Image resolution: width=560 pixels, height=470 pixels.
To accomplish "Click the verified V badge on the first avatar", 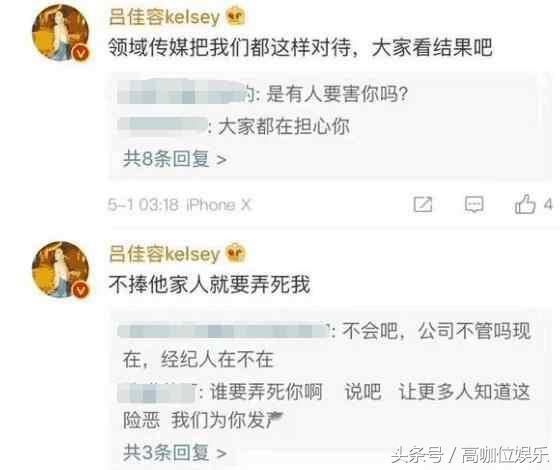I will click(x=81, y=53).
